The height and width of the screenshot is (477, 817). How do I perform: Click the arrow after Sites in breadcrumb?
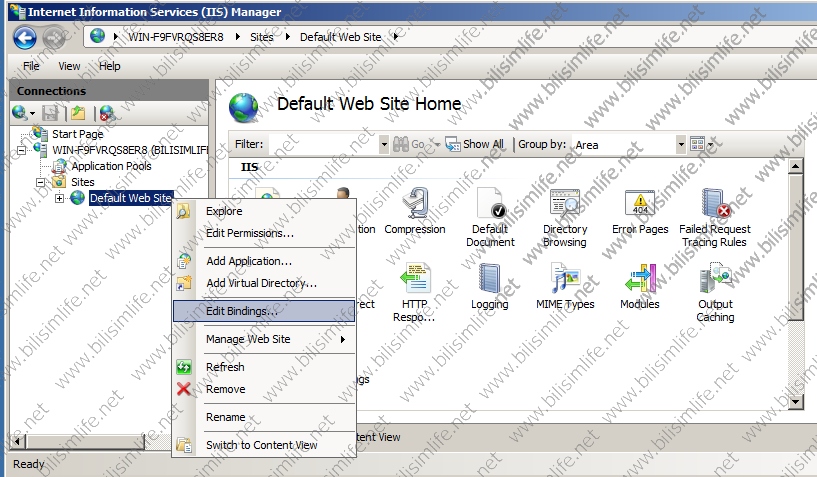289,37
